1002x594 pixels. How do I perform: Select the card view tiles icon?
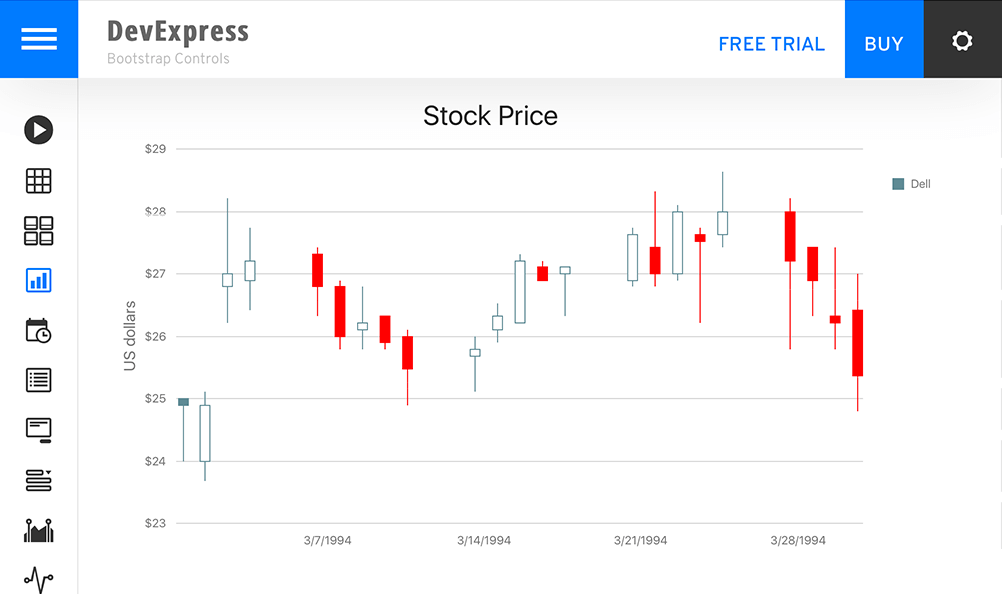tap(39, 231)
